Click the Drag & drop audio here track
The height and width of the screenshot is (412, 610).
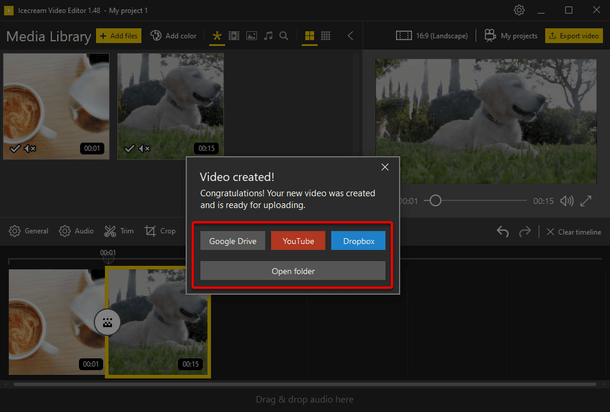pos(305,400)
